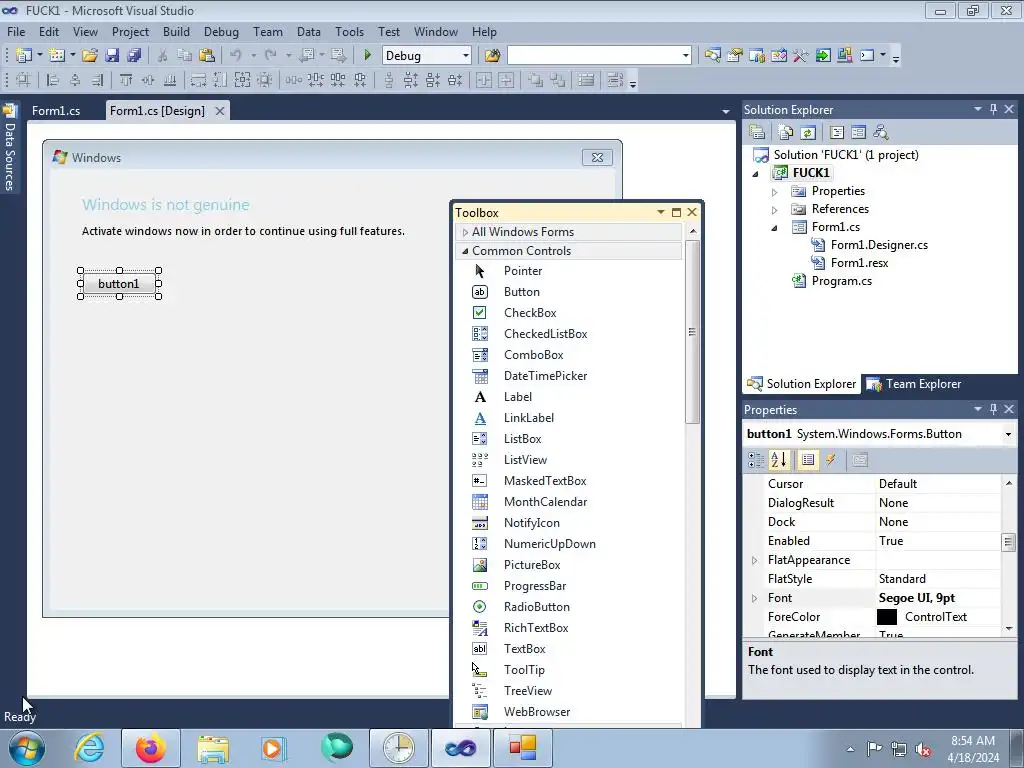The height and width of the screenshot is (768, 1024).
Task: Expand the All Windows Forms toolbox group
Action: [x=465, y=232]
